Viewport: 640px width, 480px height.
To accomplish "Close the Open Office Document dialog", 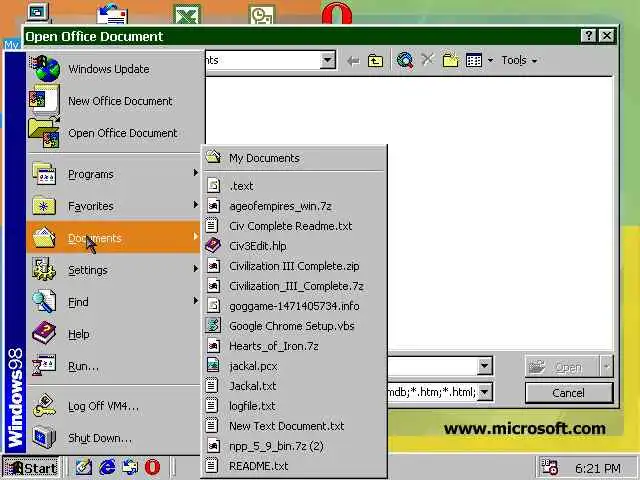I will (x=607, y=36).
